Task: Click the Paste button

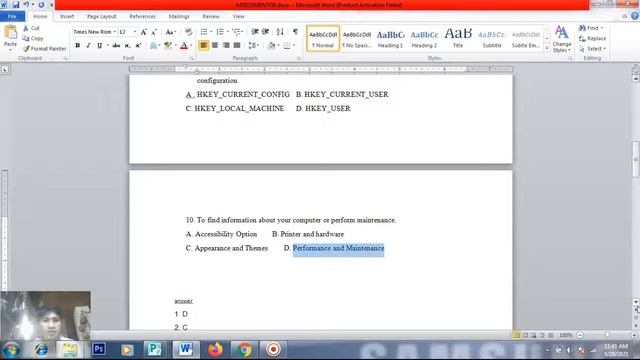Action: pos(10,37)
